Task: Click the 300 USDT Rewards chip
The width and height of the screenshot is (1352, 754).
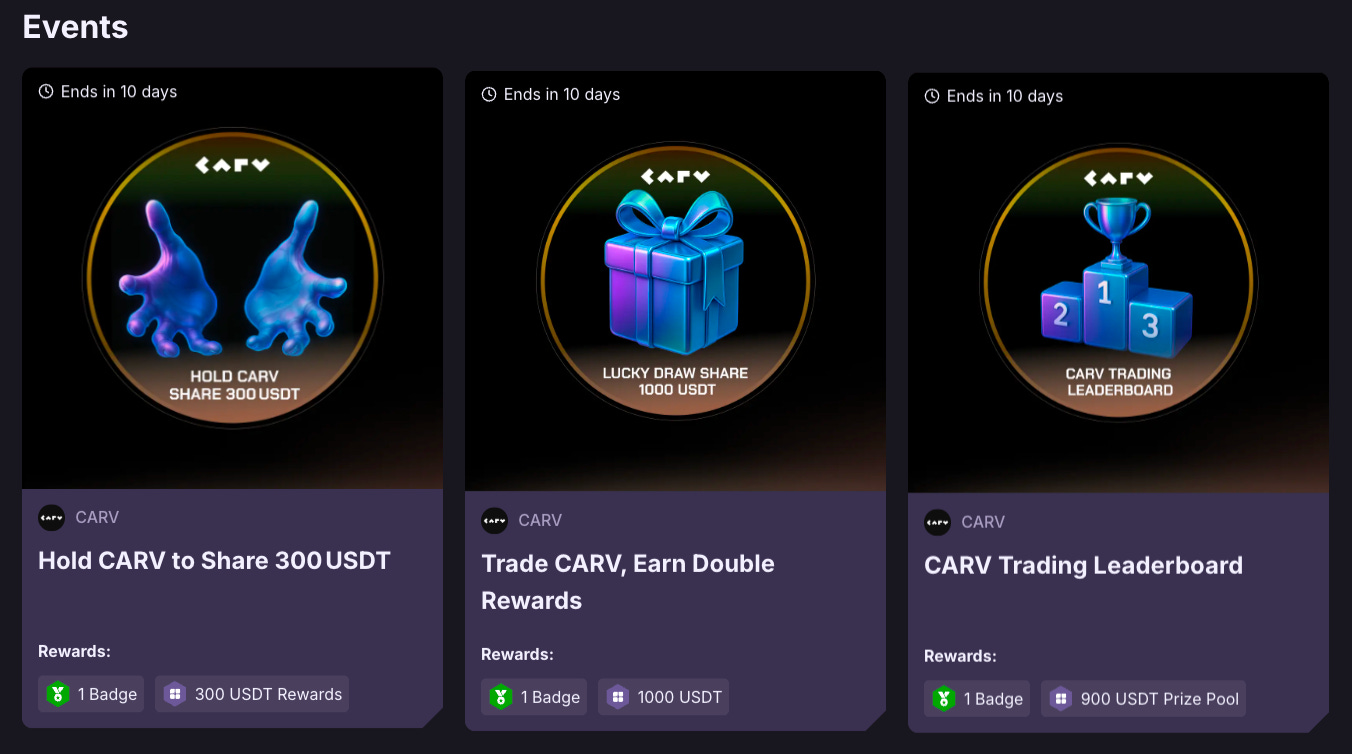Action: pos(252,694)
